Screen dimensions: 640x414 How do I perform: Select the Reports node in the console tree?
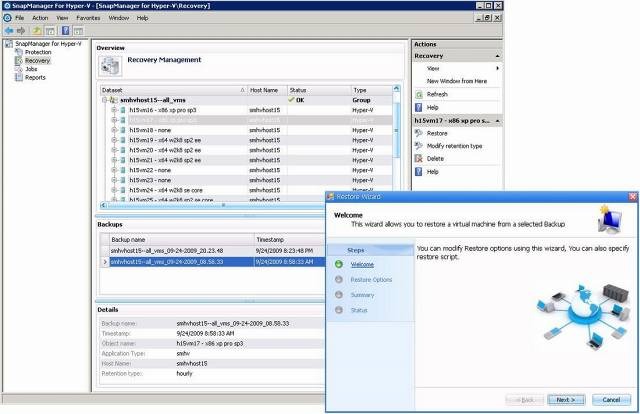click(35, 78)
